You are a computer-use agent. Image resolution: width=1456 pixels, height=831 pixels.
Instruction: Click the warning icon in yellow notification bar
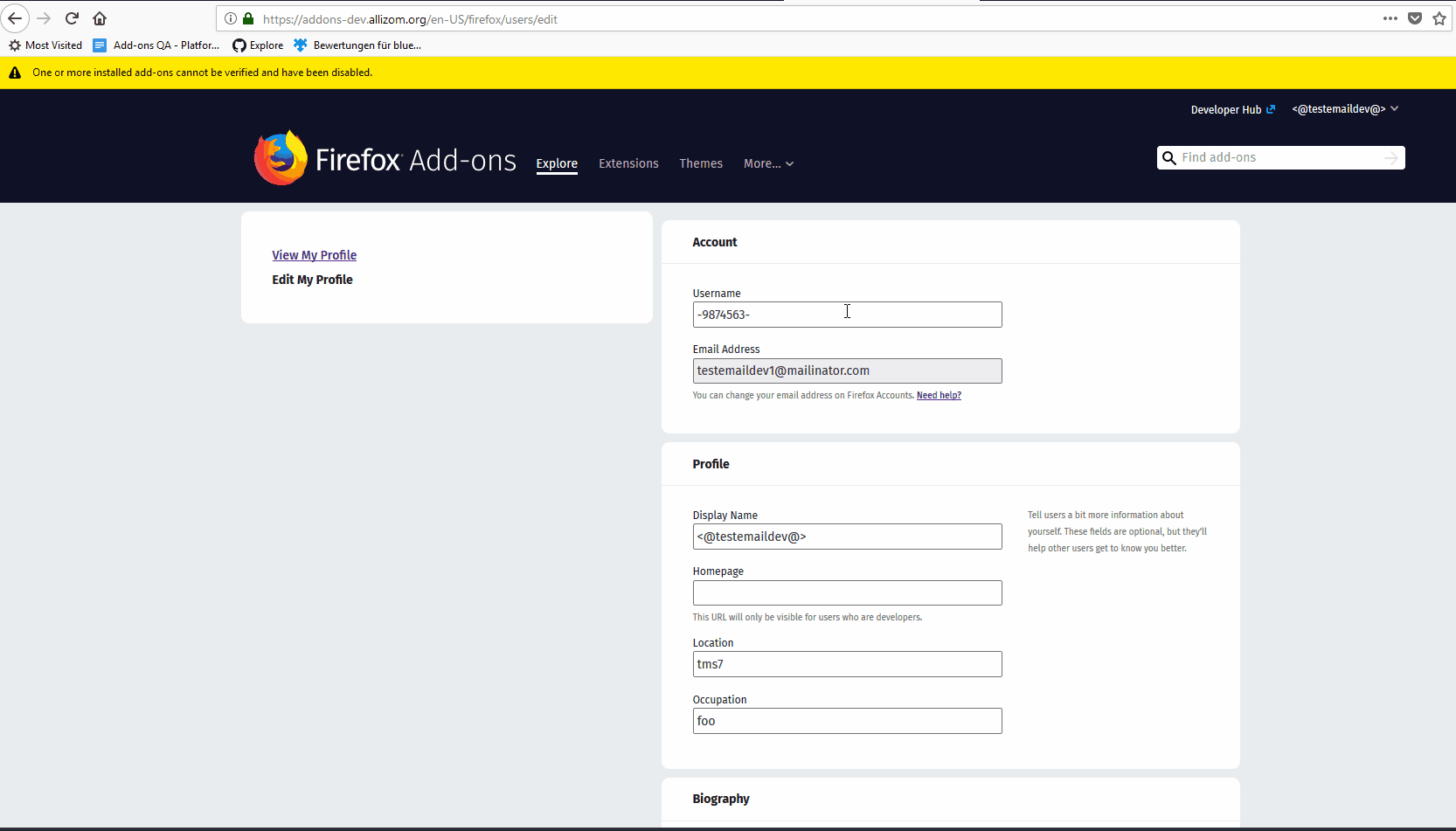click(15, 73)
